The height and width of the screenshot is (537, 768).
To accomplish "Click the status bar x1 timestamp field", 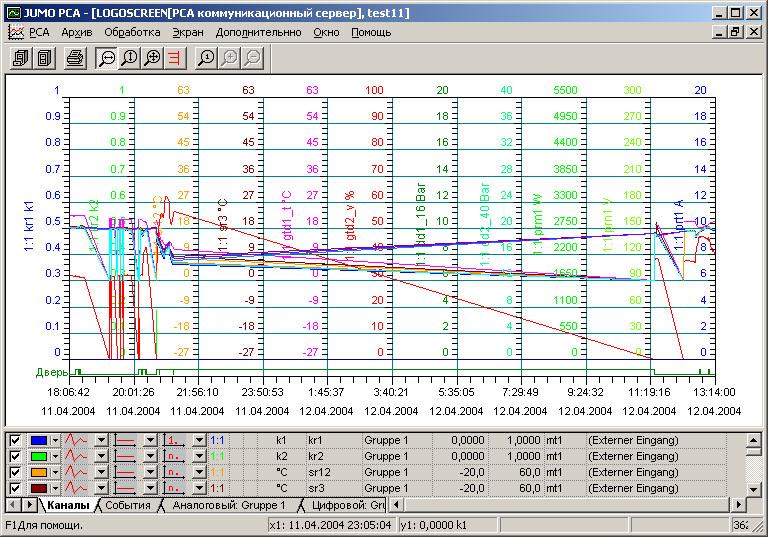I will pos(333,525).
